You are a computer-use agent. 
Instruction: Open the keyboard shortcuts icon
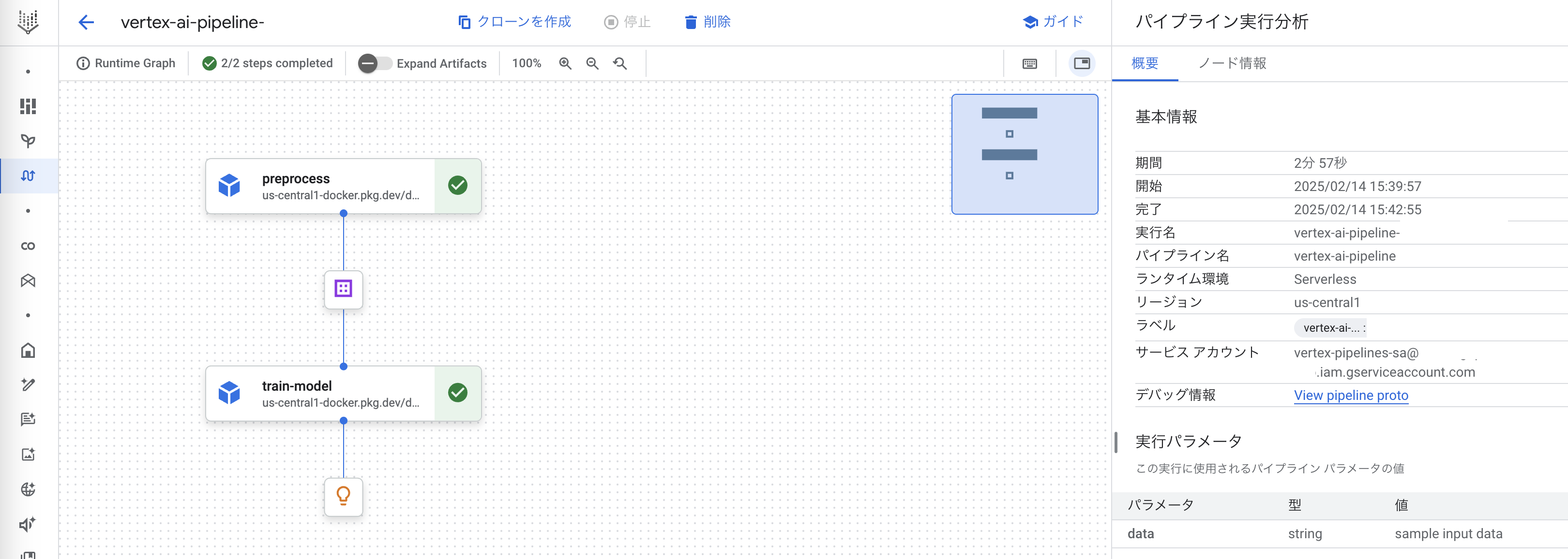(1029, 63)
